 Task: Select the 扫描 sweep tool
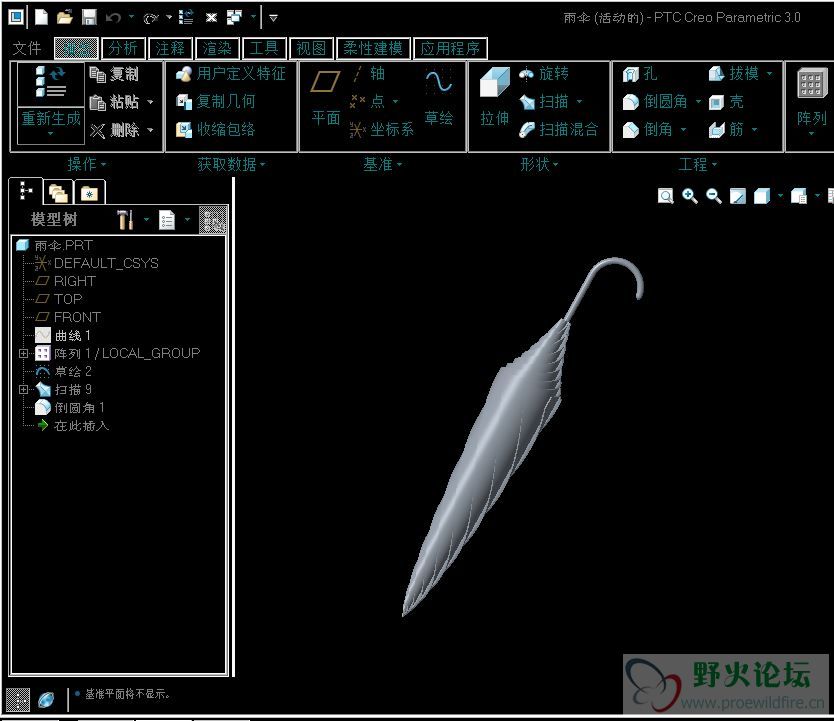pyautogui.click(x=544, y=101)
